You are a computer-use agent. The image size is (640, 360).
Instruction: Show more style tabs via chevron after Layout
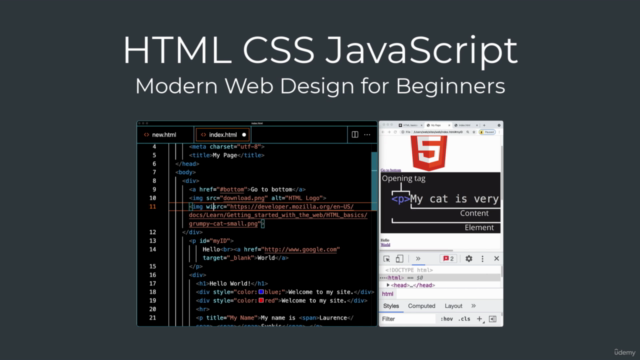(x=473, y=306)
